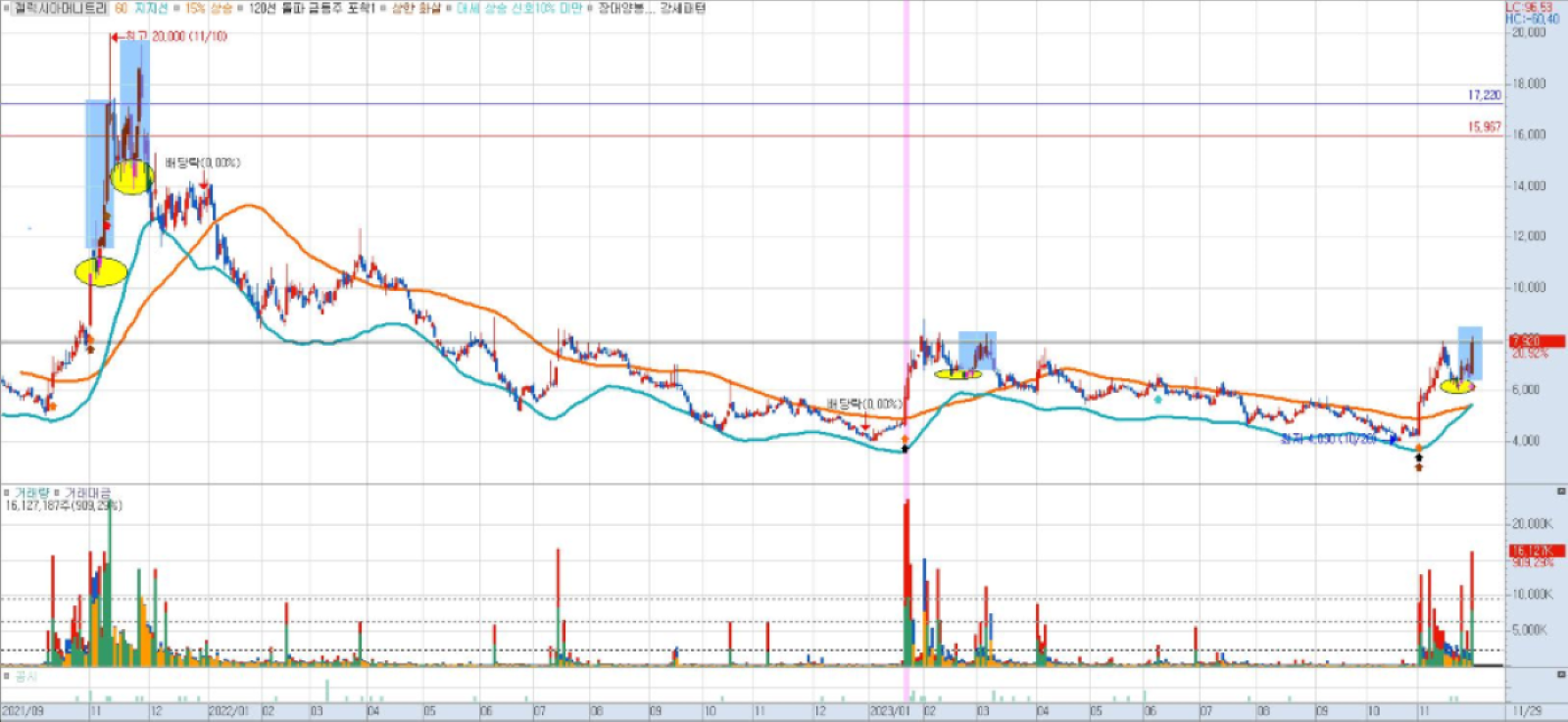Click the 11/29 date at axis end
1568x722 pixels.
pos(1527,710)
